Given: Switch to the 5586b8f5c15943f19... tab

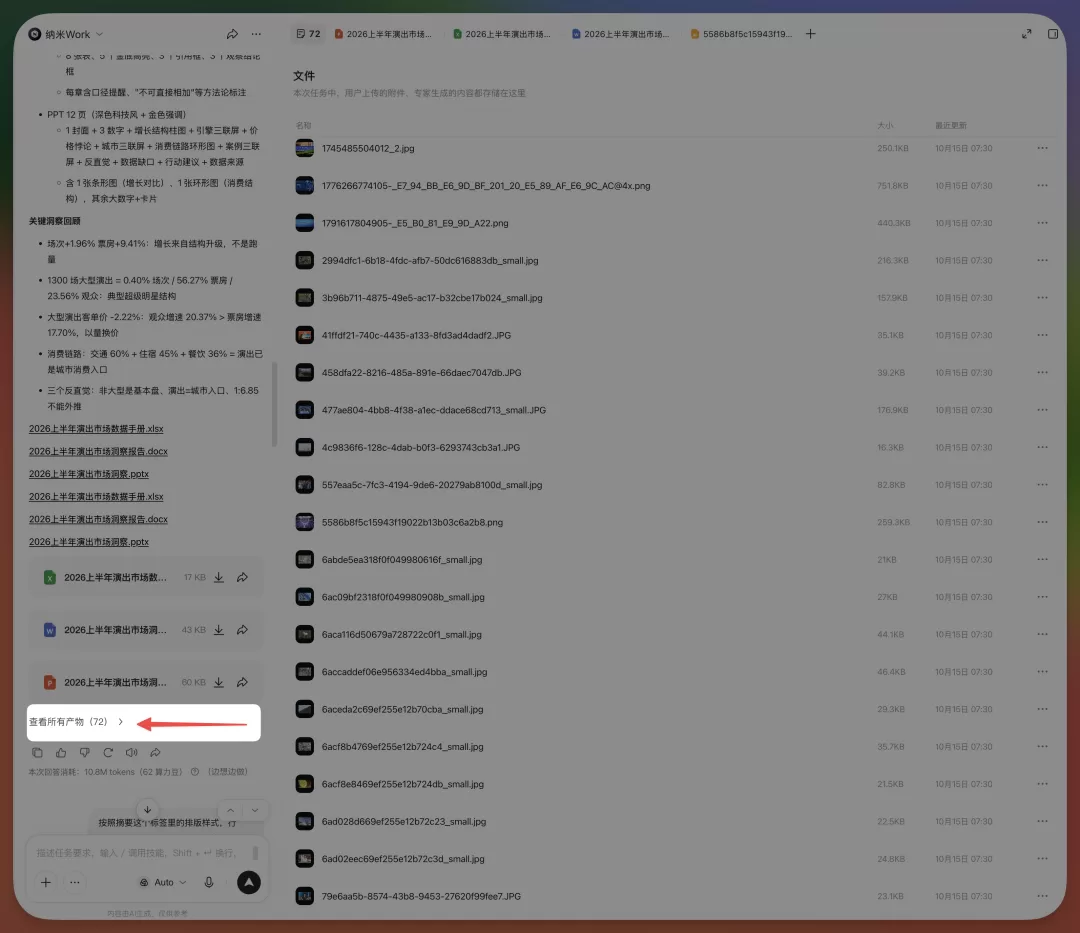Looking at the screenshot, I should 741,34.
